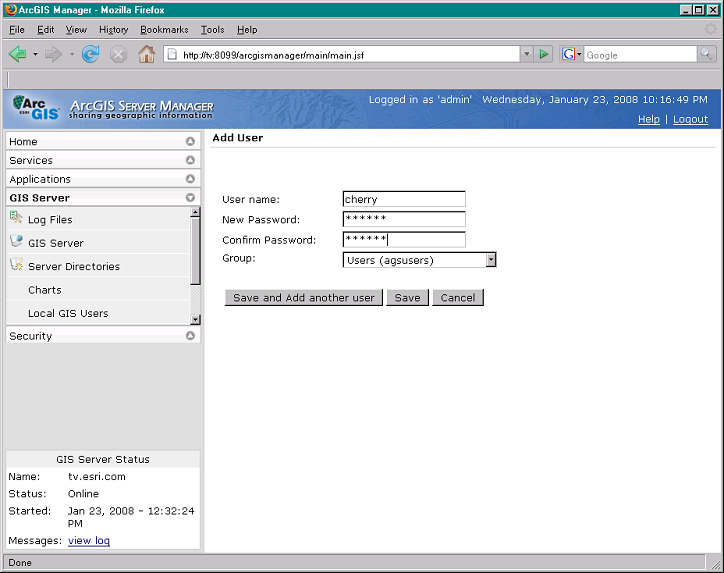Click the User name field

coord(404,199)
